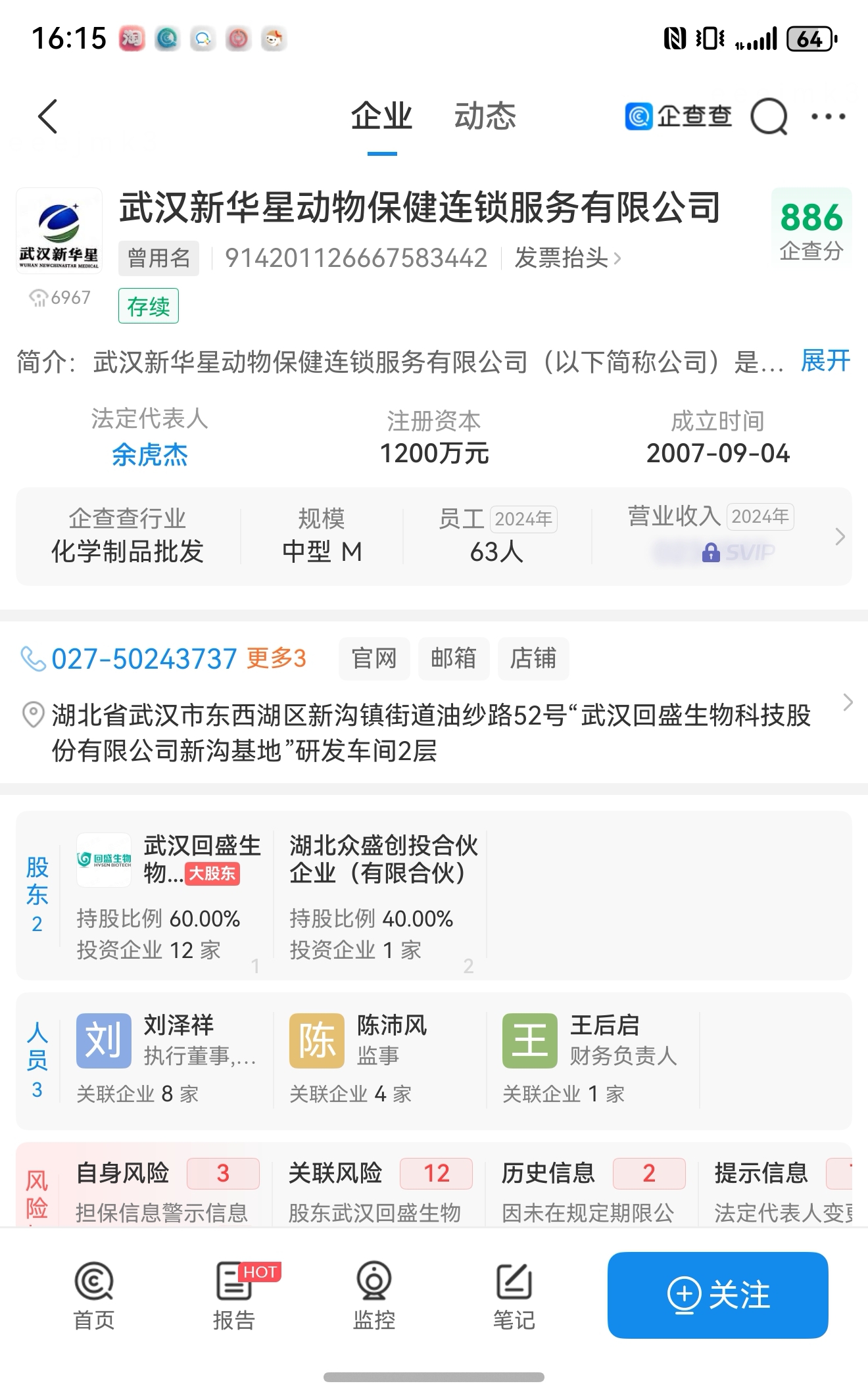Open 报告 in bottom bar
868x1394 pixels.
234,1297
